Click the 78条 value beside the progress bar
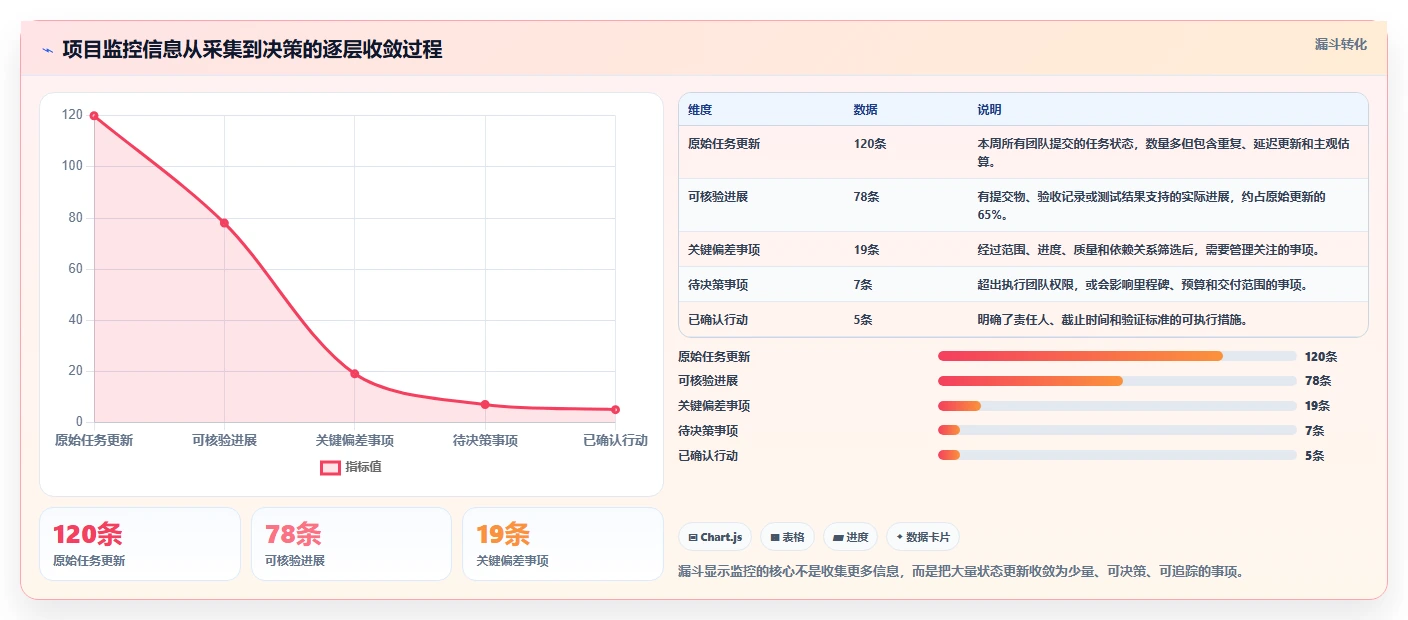Screen dimensions: 1408x620 pos(1318,381)
